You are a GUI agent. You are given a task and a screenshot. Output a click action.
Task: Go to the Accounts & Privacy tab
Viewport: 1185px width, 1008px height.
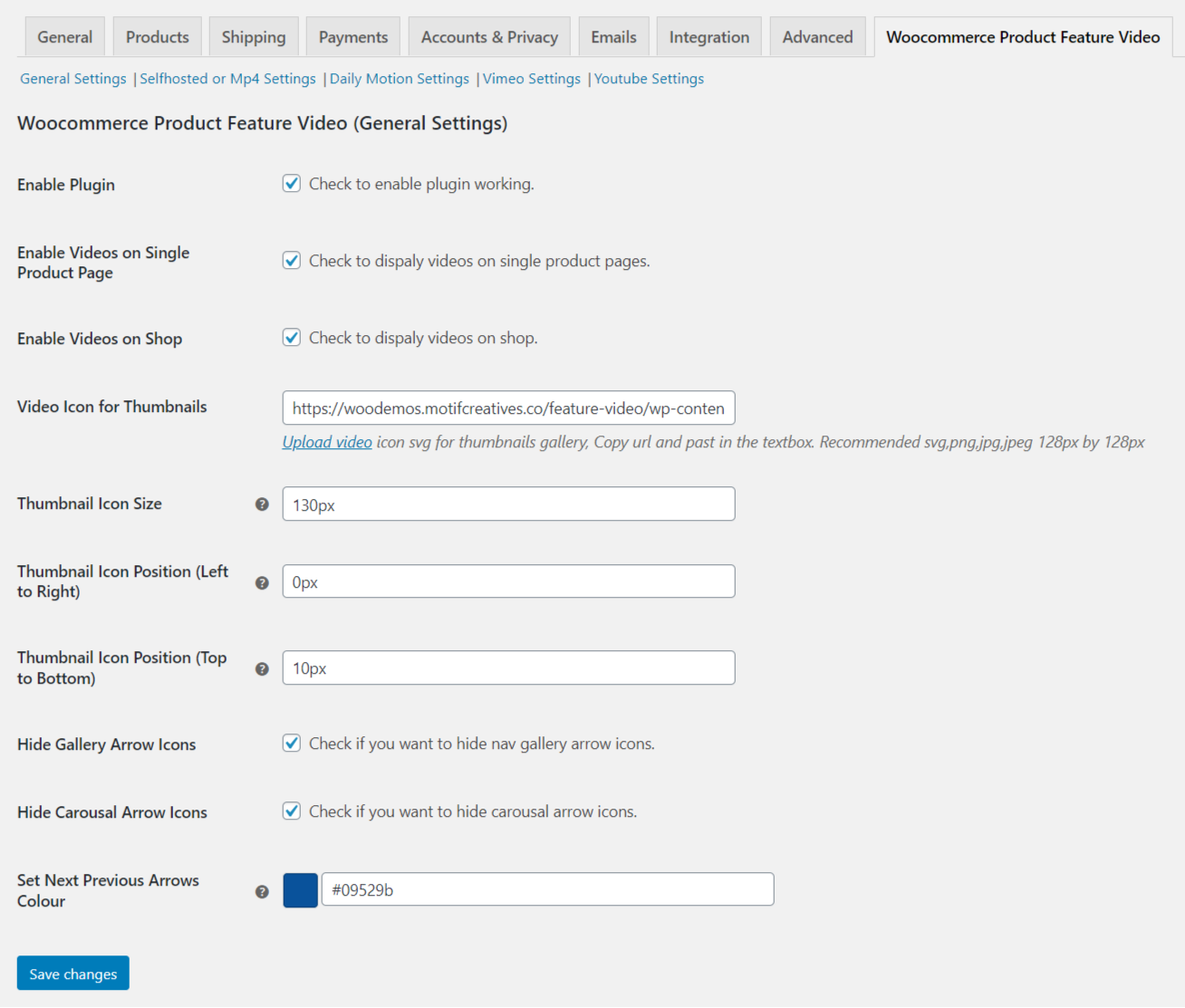pos(489,37)
